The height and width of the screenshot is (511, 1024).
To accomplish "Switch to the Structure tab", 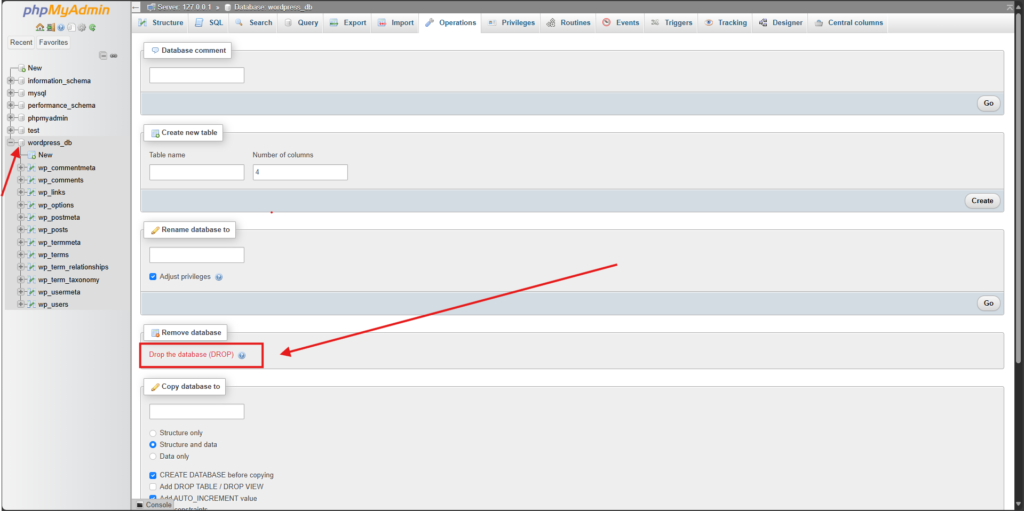I will [x=161, y=23].
